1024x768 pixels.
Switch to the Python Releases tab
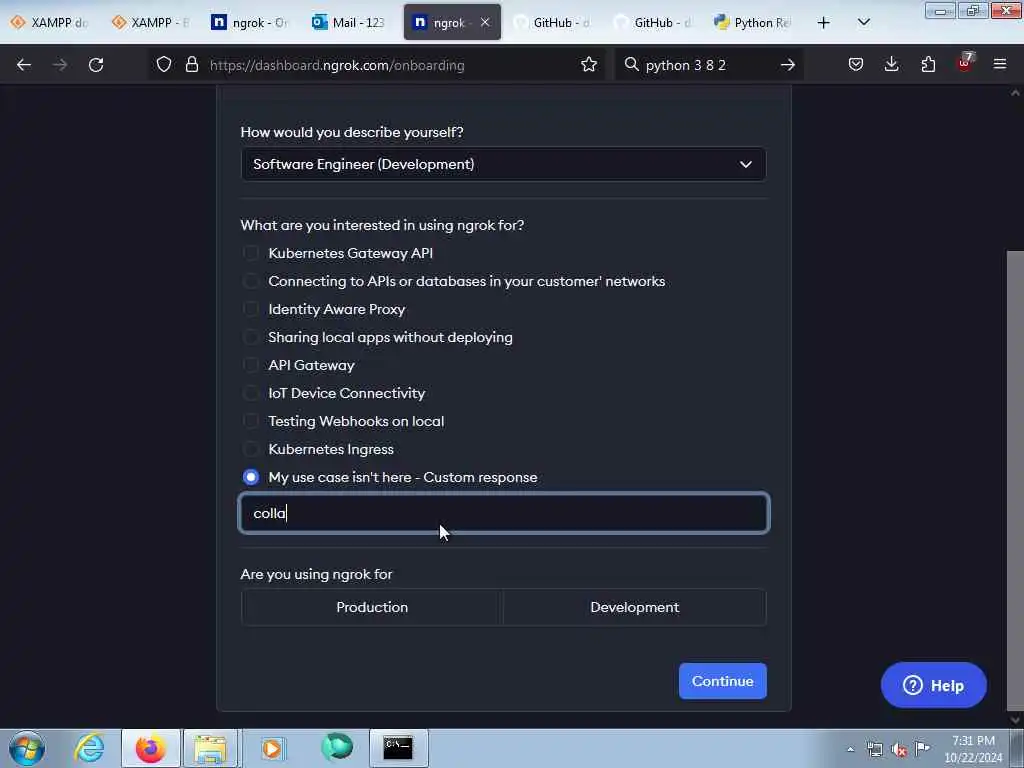pyautogui.click(x=753, y=23)
